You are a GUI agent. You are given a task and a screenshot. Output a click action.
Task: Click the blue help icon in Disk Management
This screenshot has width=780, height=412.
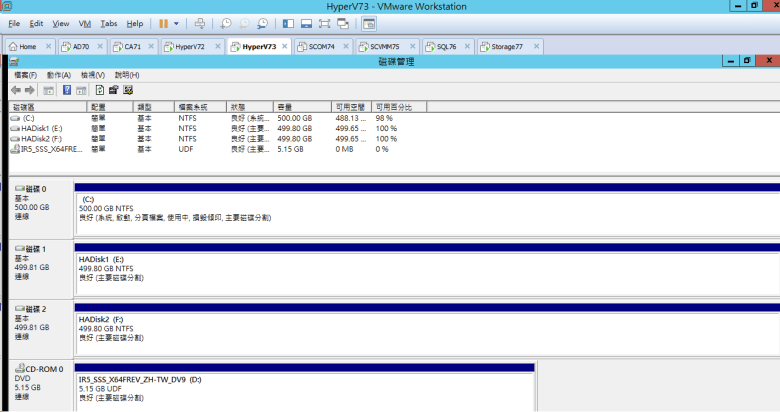point(66,90)
